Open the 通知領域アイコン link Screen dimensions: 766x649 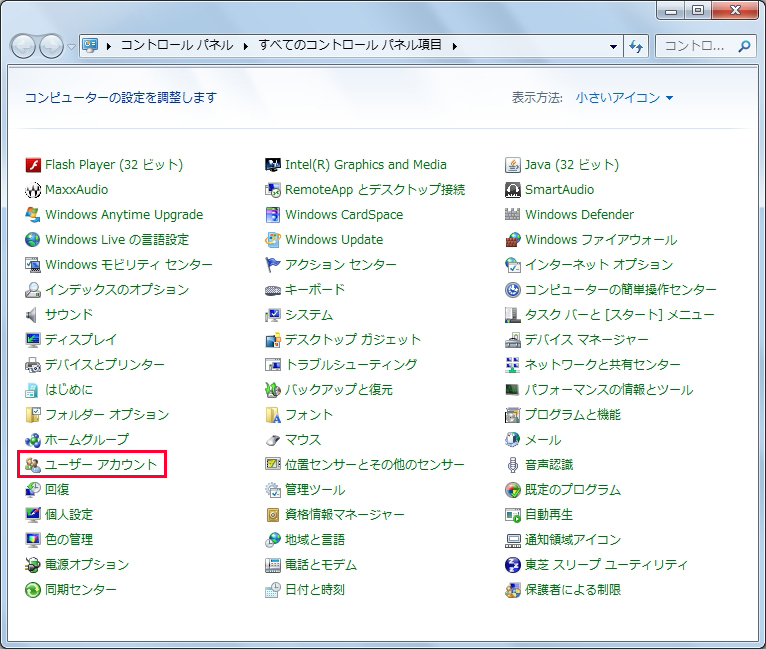[573, 540]
